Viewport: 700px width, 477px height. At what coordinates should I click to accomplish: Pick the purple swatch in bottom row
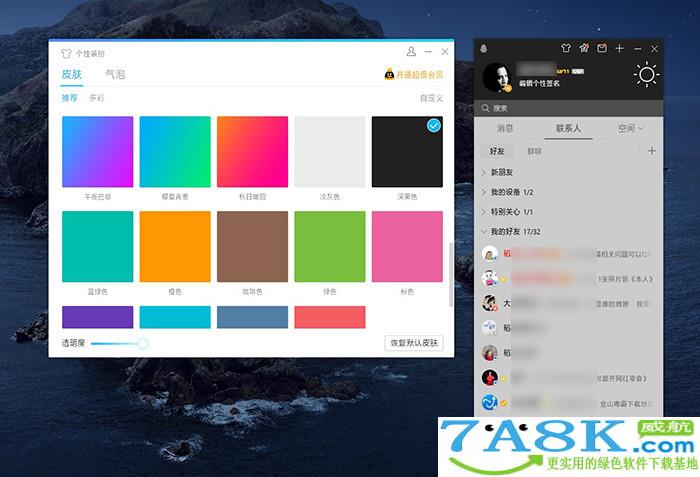[97, 317]
